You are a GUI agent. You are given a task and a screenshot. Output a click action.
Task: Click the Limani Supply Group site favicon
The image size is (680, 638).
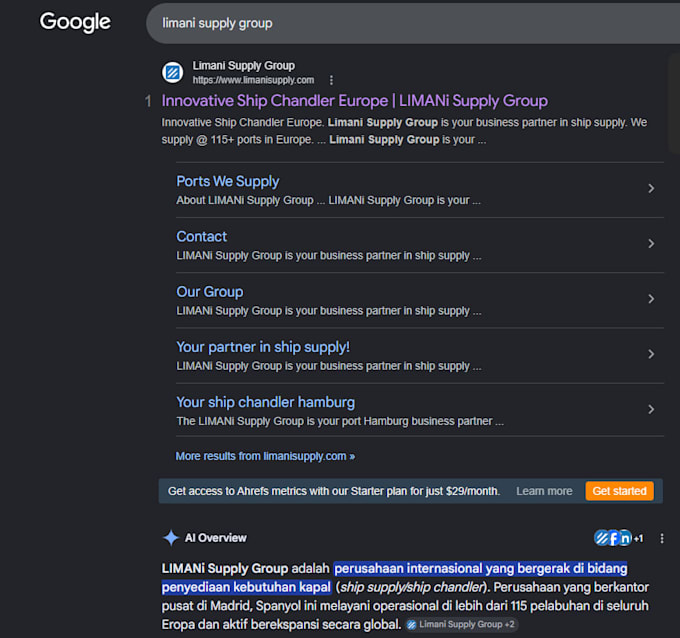tap(173, 72)
